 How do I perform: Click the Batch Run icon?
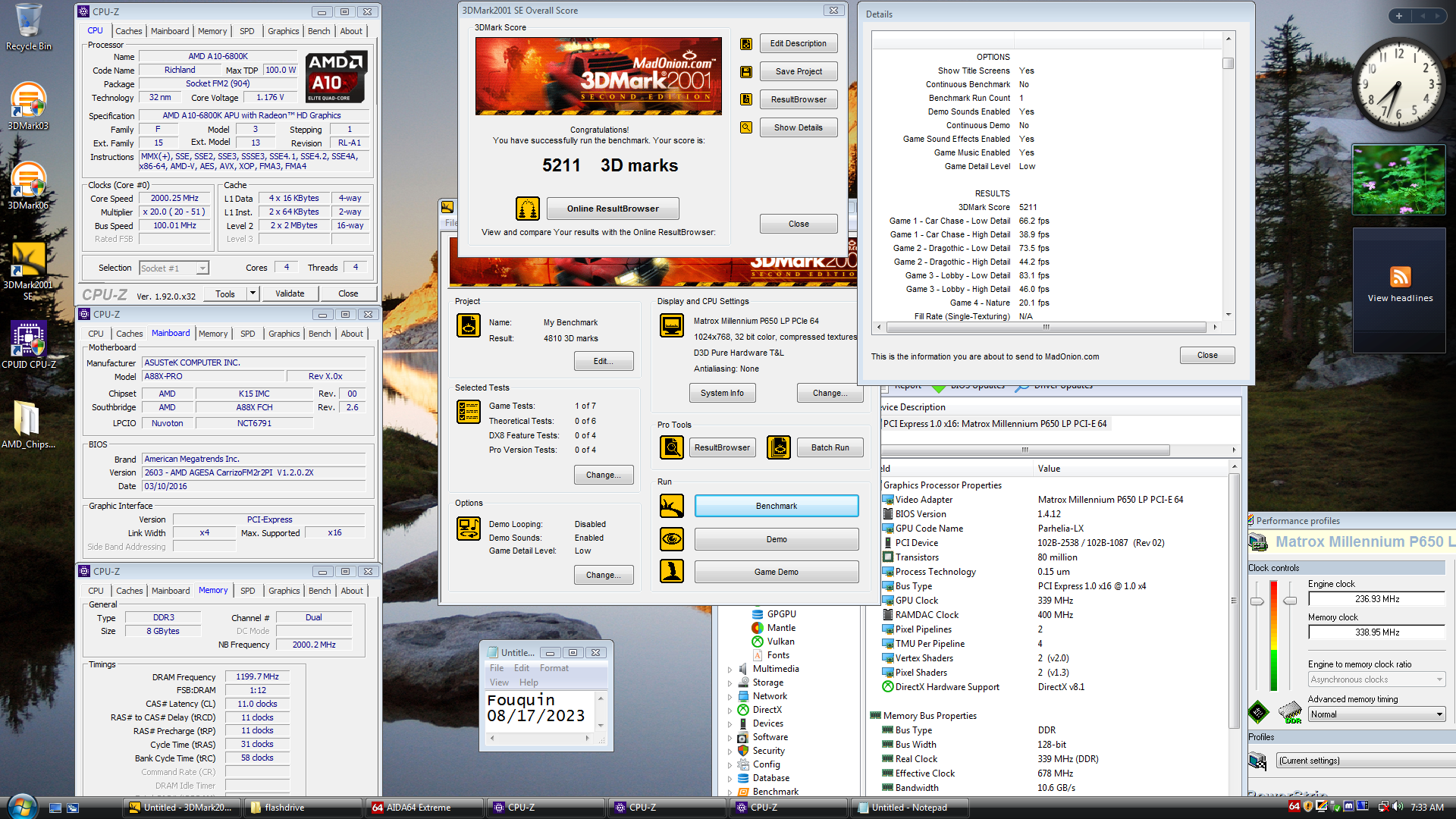779,447
